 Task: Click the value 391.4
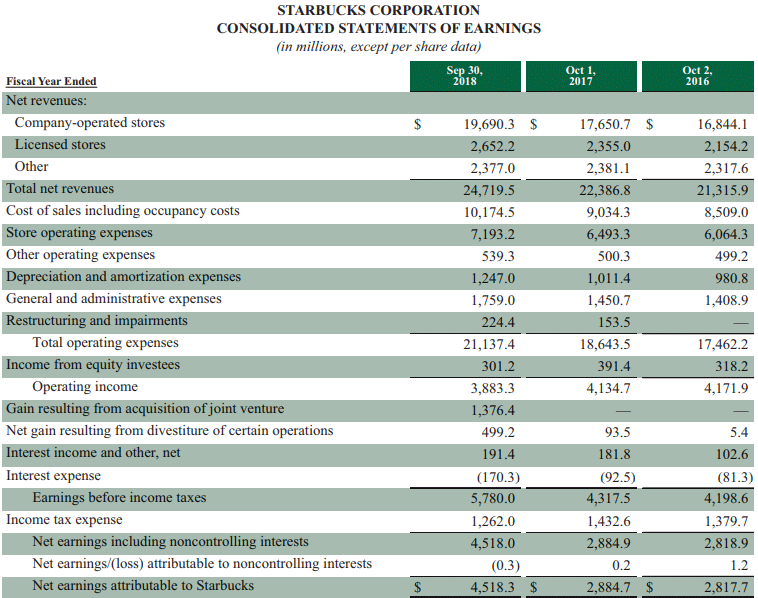pyautogui.click(x=614, y=366)
